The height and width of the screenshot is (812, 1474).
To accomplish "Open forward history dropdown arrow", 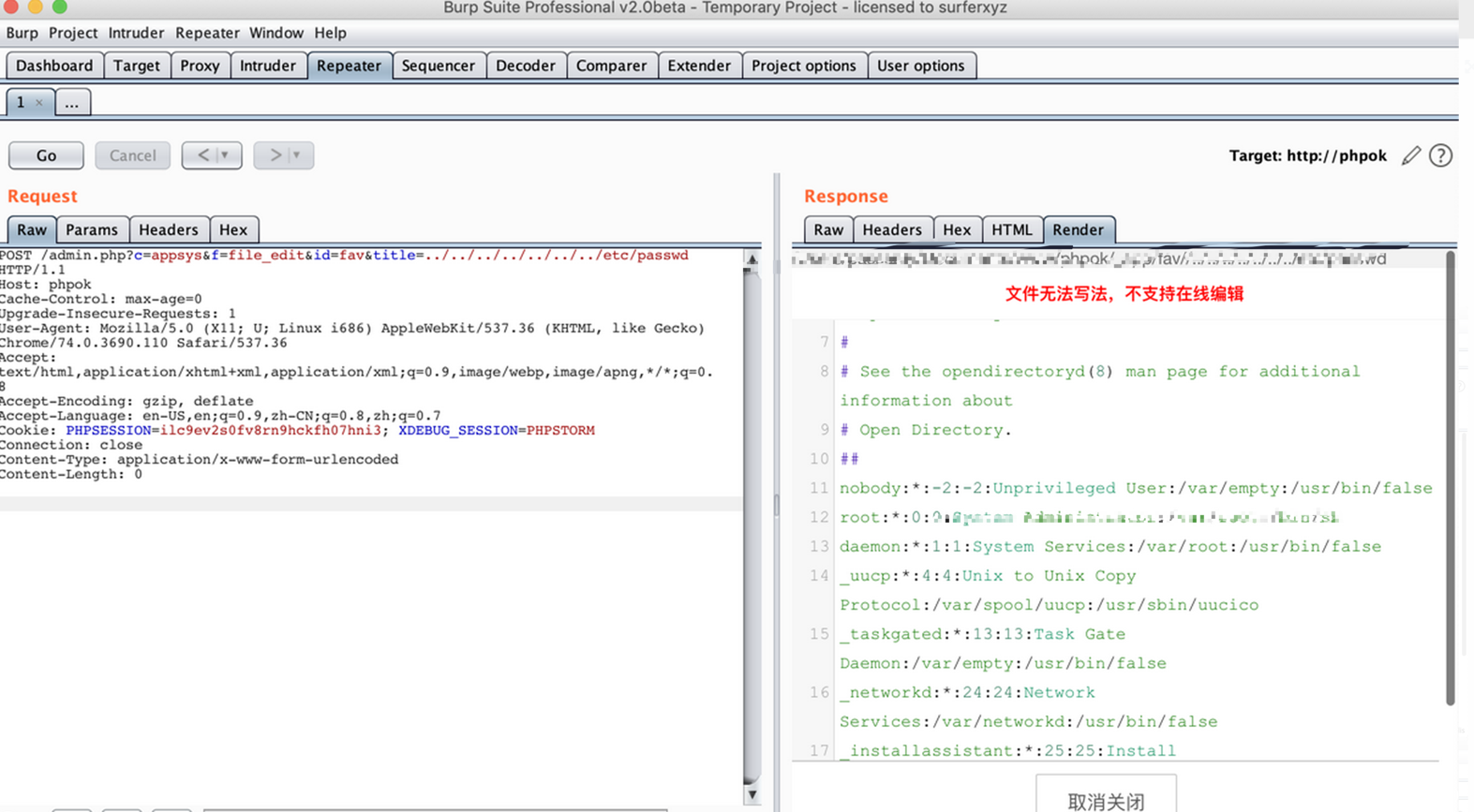I will coord(297,155).
